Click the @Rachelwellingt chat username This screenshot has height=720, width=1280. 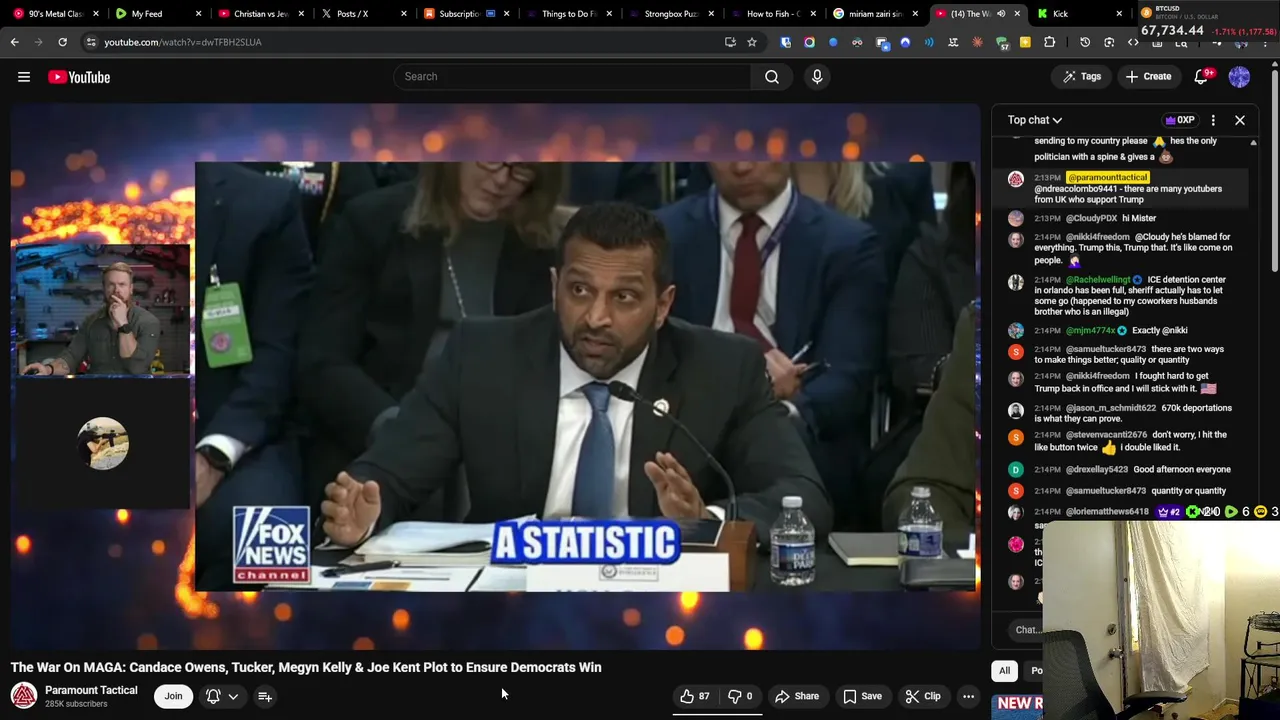click(1097, 280)
